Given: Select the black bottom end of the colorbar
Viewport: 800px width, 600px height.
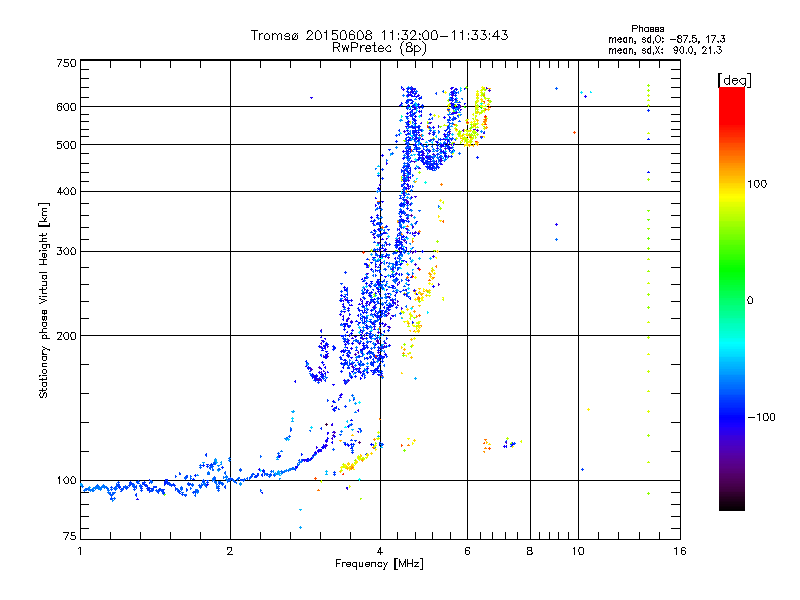Looking at the screenshot, I should pyautogui.click(x=731, y=506).
